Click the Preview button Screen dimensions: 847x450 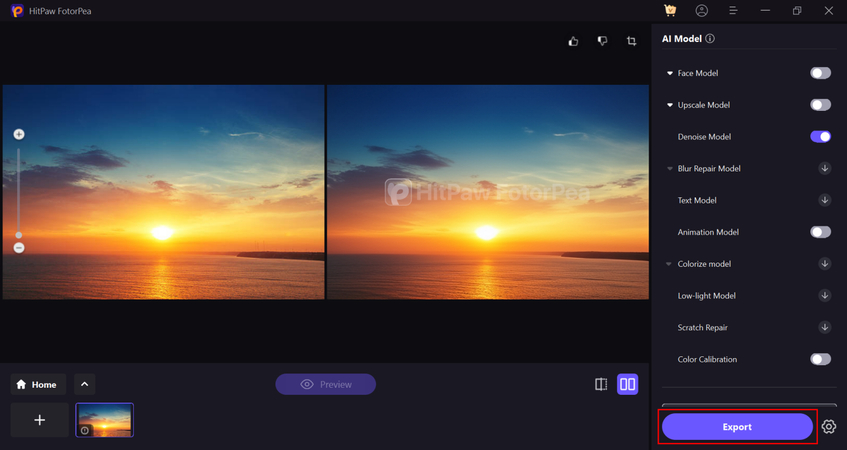(x=326, y=384)
